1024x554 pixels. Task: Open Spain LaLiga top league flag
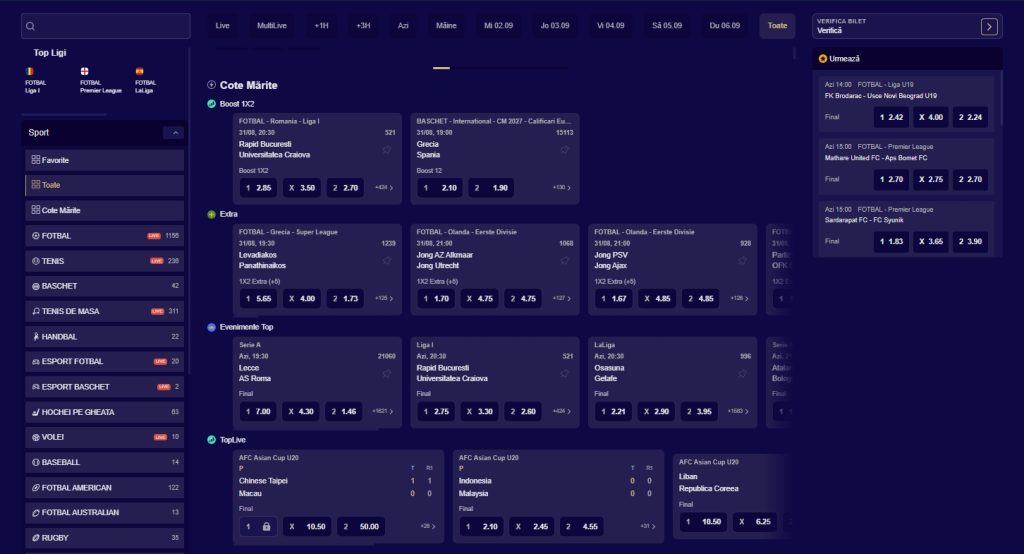(x=139, y=71)
